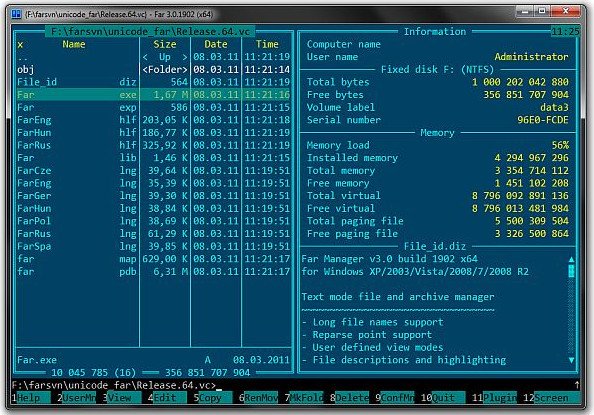This screenshot has width=594, height=415.
Task: Click the Memory section heading
Action: point(437,133)
